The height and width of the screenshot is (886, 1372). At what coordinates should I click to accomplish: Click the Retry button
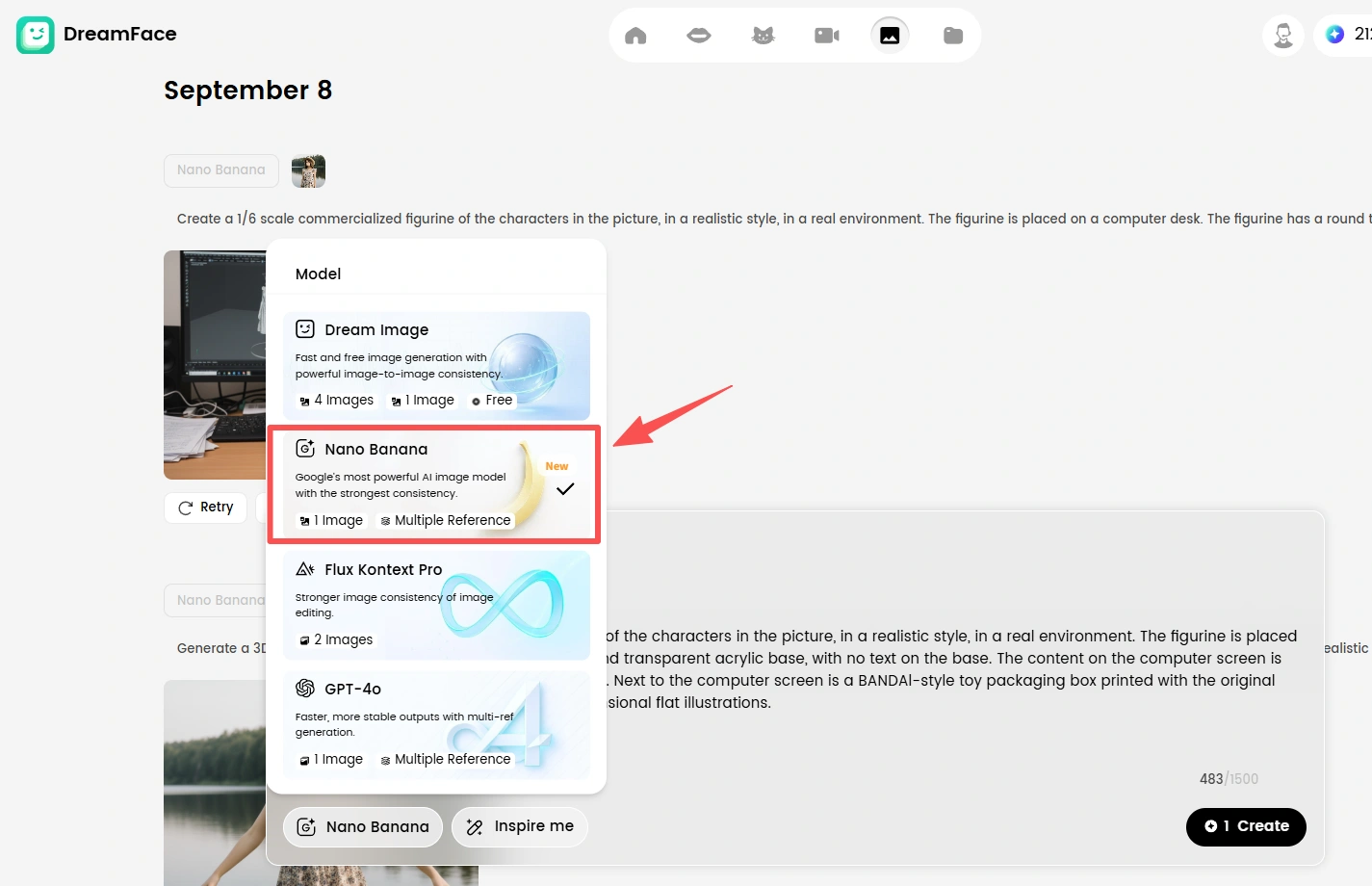pyautogui.click(x=205, y=508)
